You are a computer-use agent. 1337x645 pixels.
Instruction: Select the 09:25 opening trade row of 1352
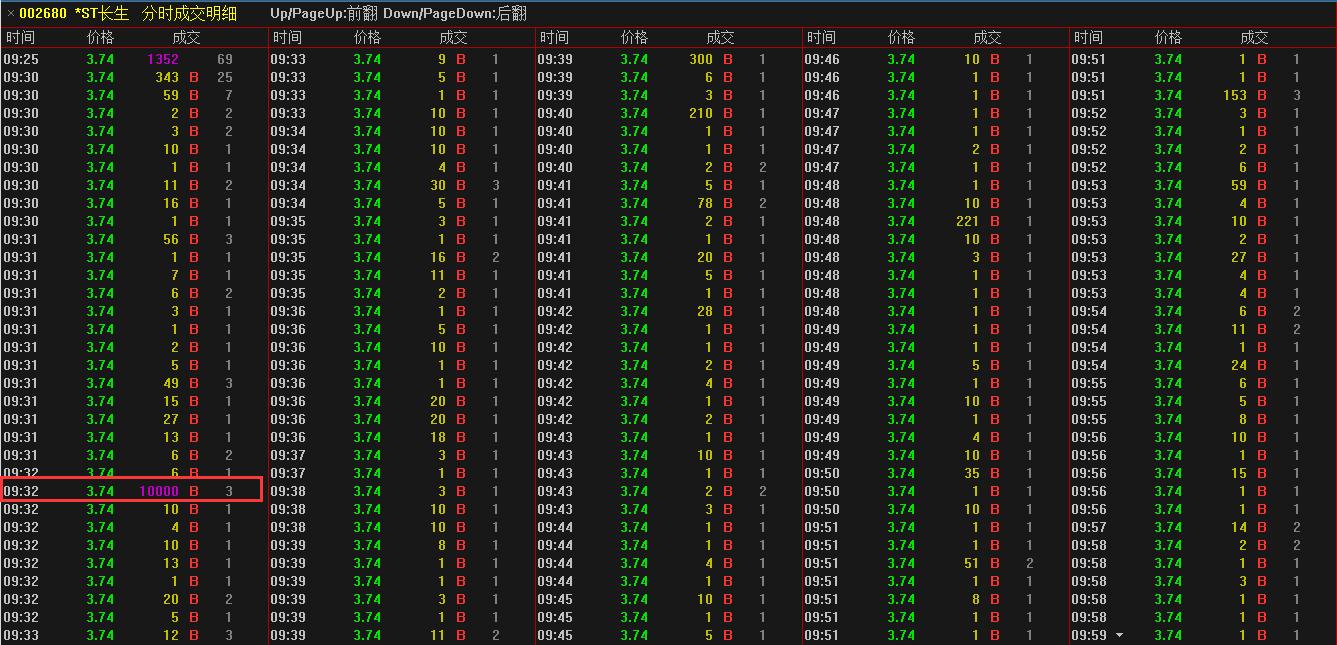click(132, 59)
